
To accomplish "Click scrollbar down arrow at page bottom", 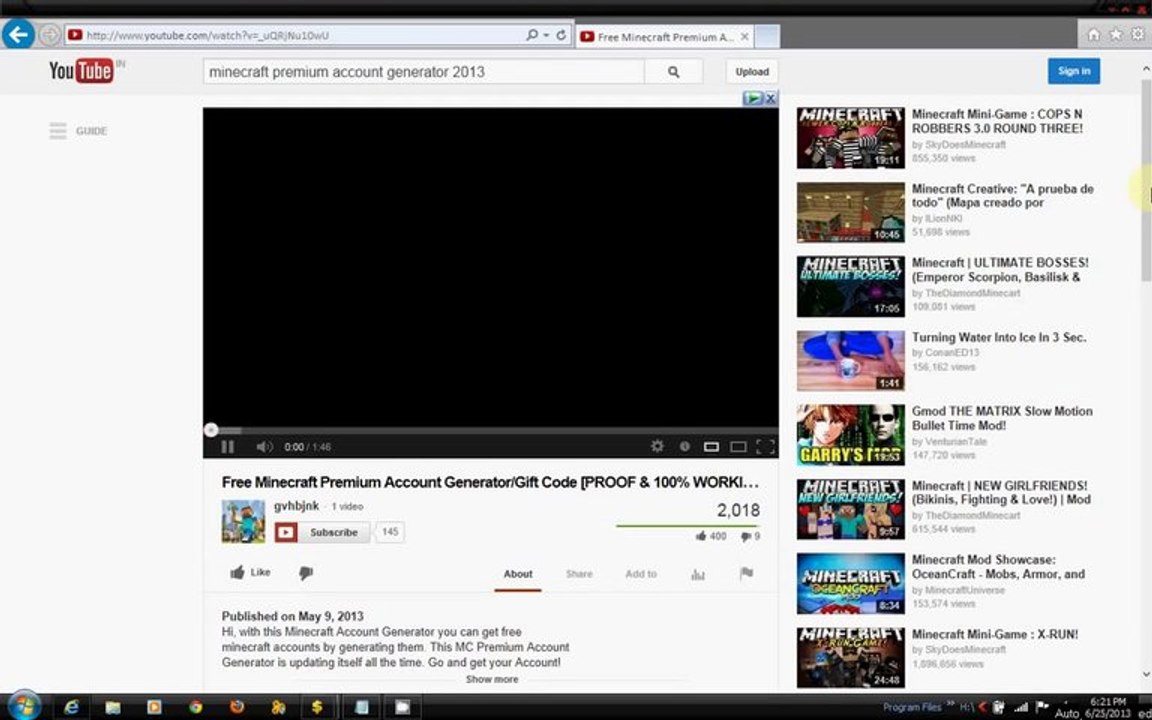I will click(1146, 674).
